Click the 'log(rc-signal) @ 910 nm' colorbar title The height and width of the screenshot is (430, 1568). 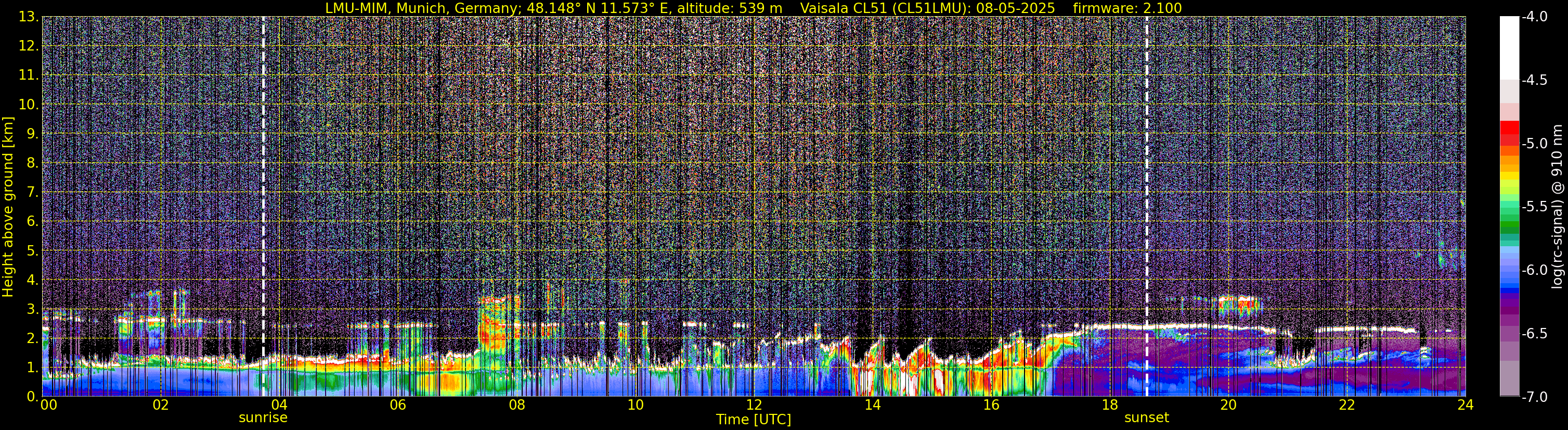tap(1558, 207)
